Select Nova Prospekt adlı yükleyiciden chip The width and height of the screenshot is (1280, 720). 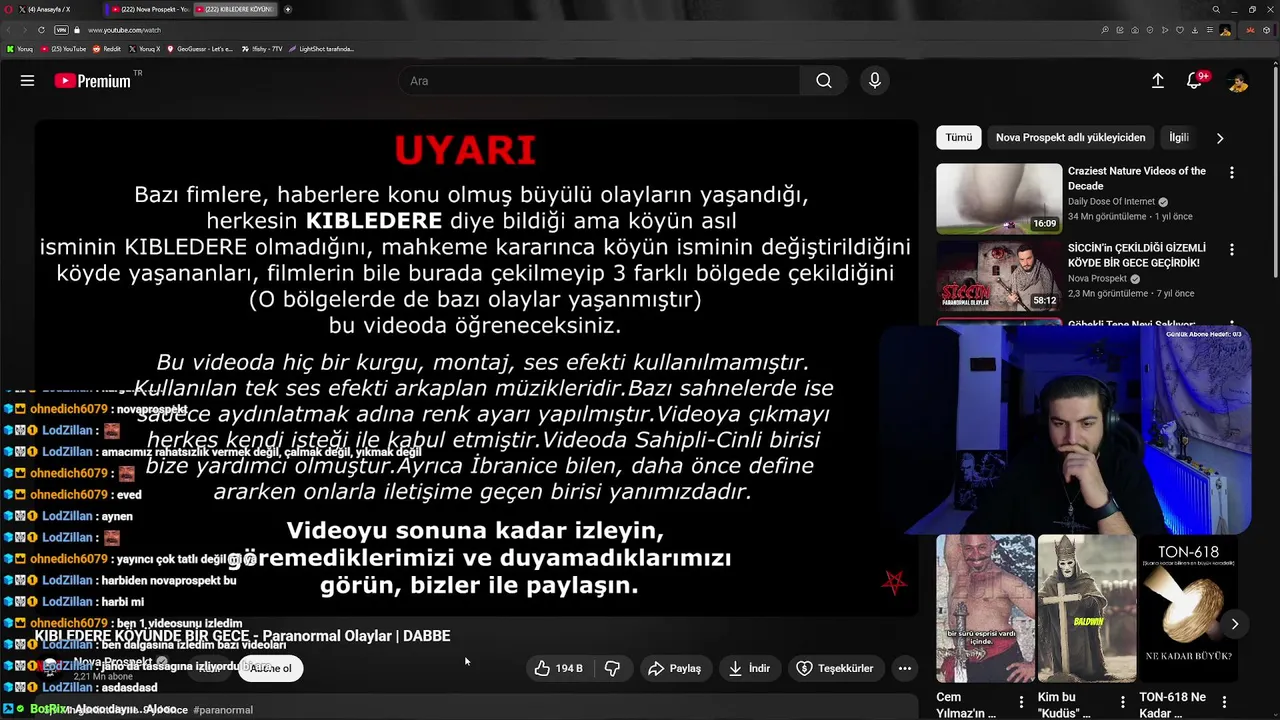[x=1071, y=137]
